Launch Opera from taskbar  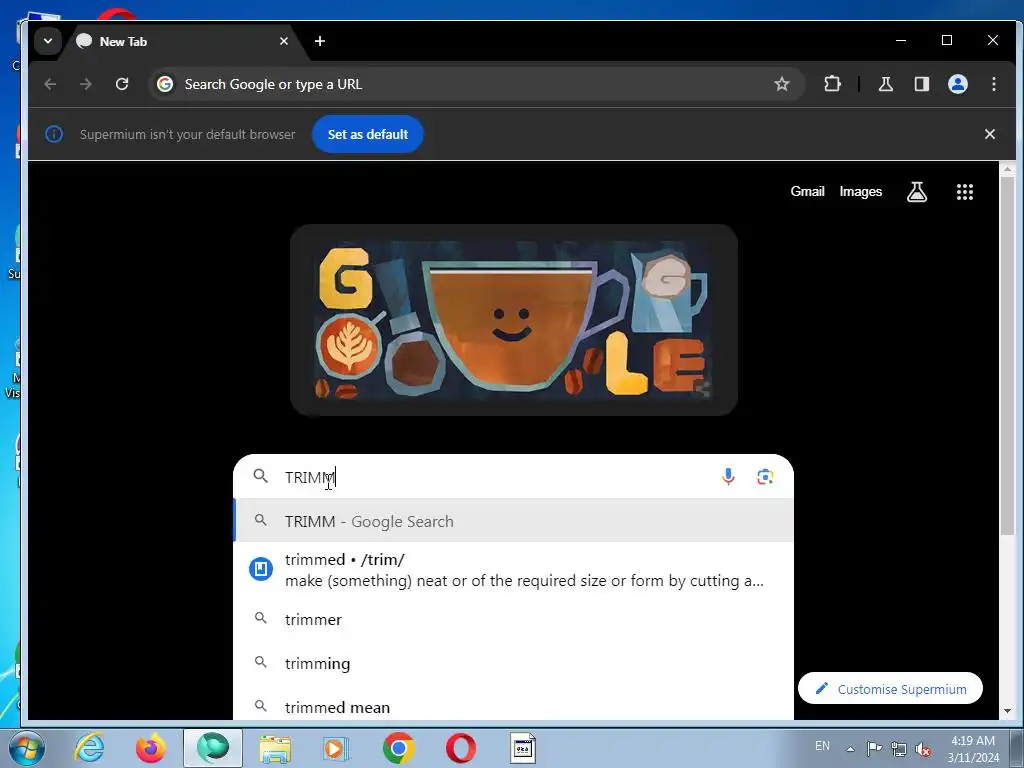click(460, 748)
